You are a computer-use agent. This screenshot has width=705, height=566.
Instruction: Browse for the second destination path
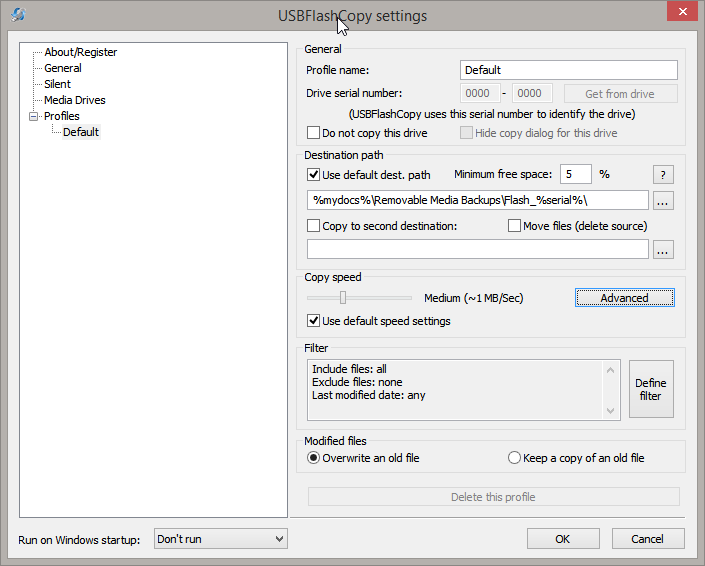point(663,250)
